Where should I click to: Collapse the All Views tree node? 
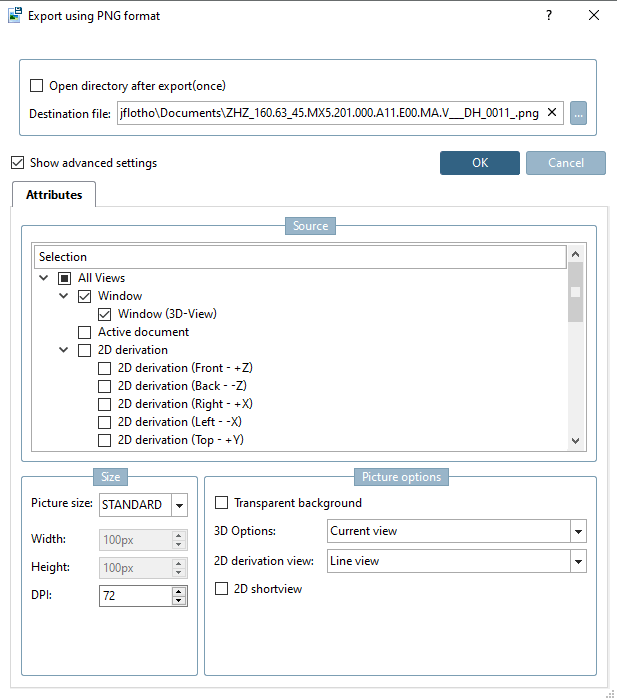45,278
